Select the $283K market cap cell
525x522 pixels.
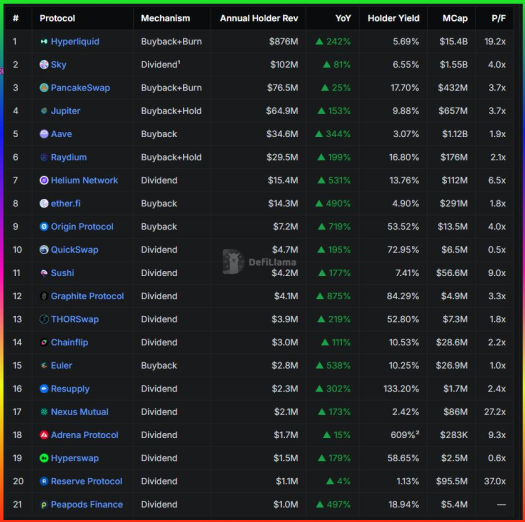pyautogui.click(x=454, y=435)
